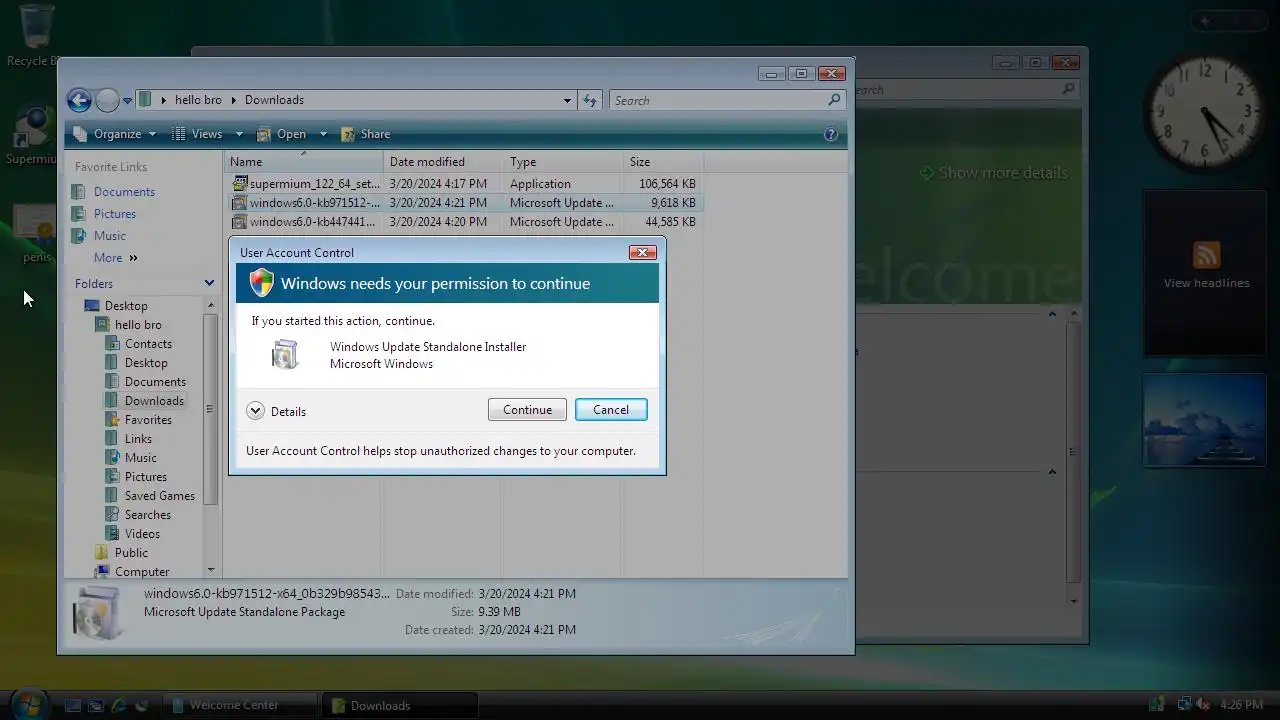Expand Details in the UAC dialog
Image resolution: width=1280 pixels, height=720 pixels.
276,411
